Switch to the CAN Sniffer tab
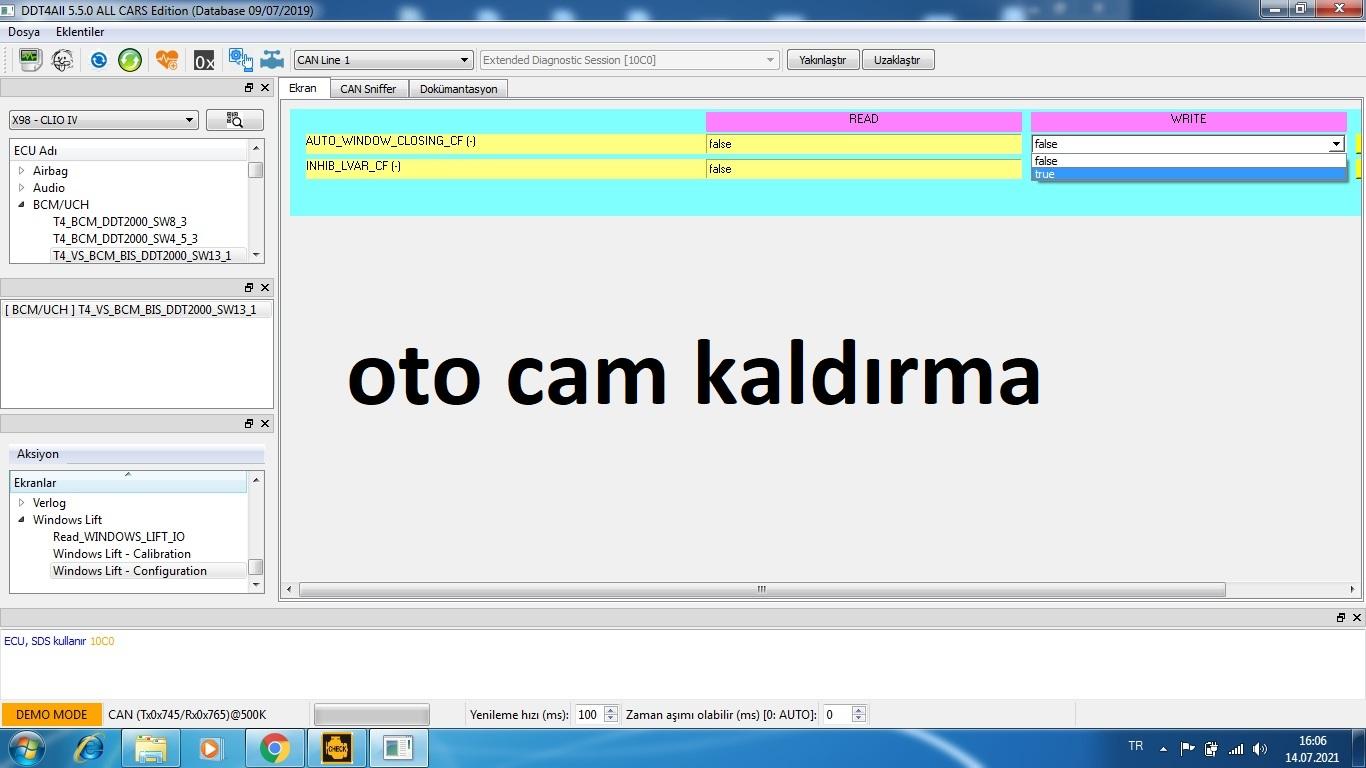Image resolution: width=1366 pixels, height=768 pixels. [368, 89]
